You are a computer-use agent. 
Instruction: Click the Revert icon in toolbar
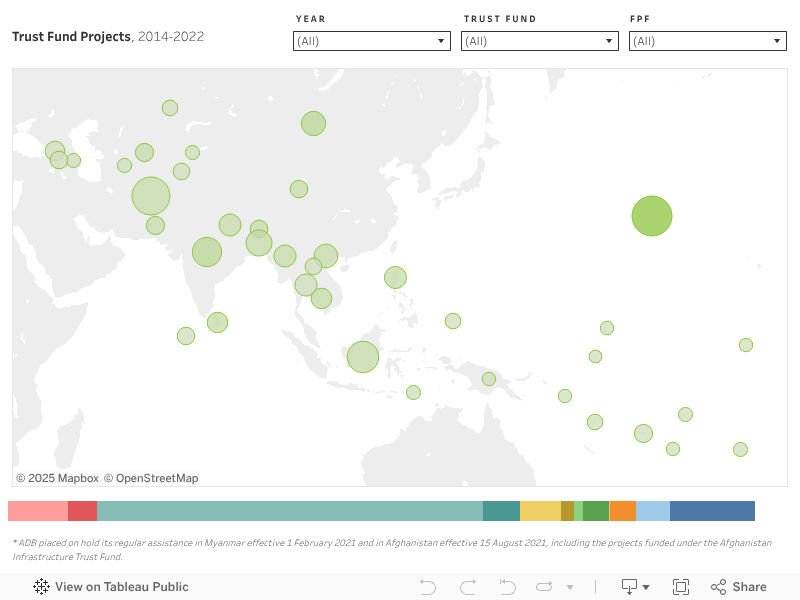pyautogui.click(x=507, y=587)
